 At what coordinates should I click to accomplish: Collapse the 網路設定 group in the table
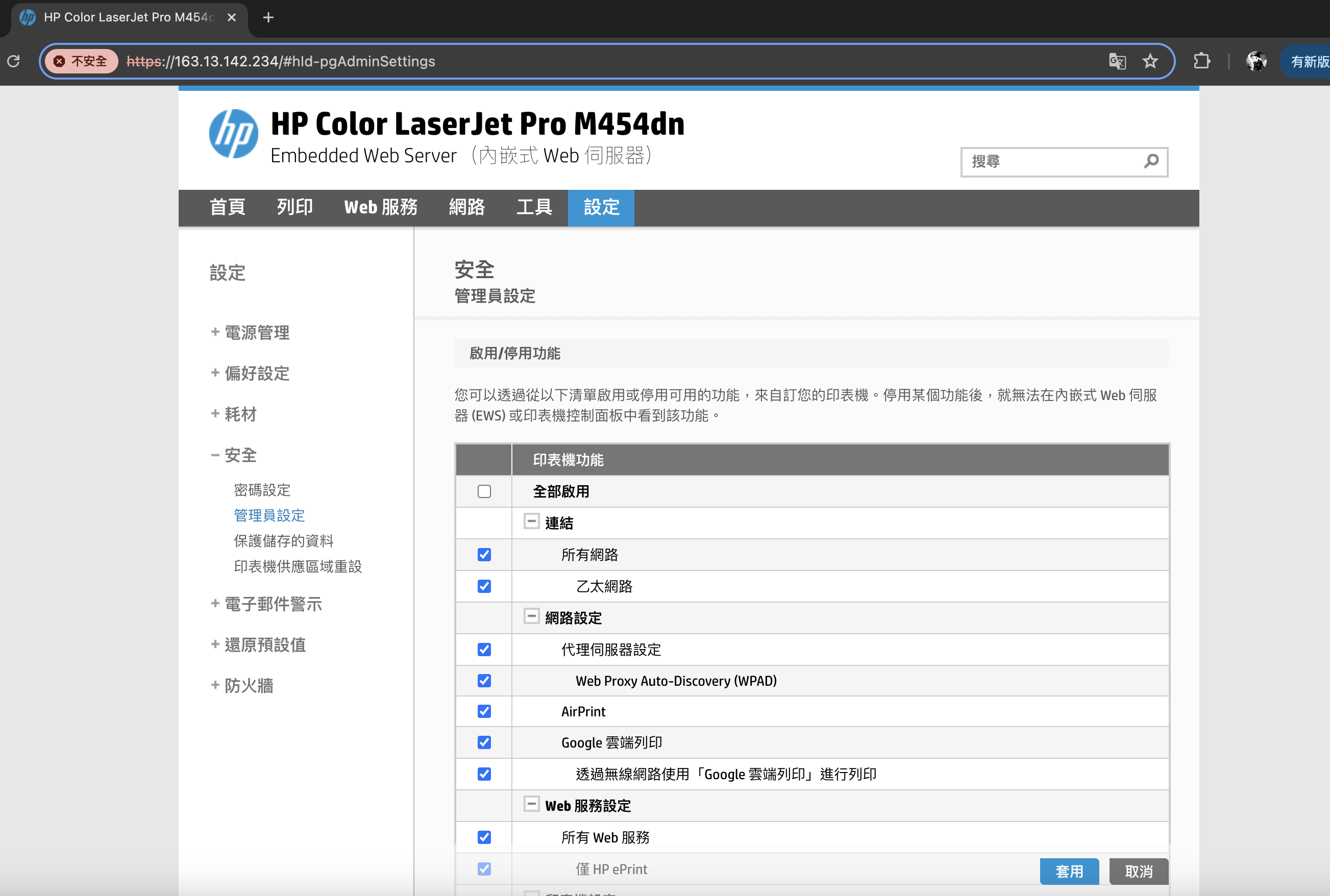click(x=531, y=616)
